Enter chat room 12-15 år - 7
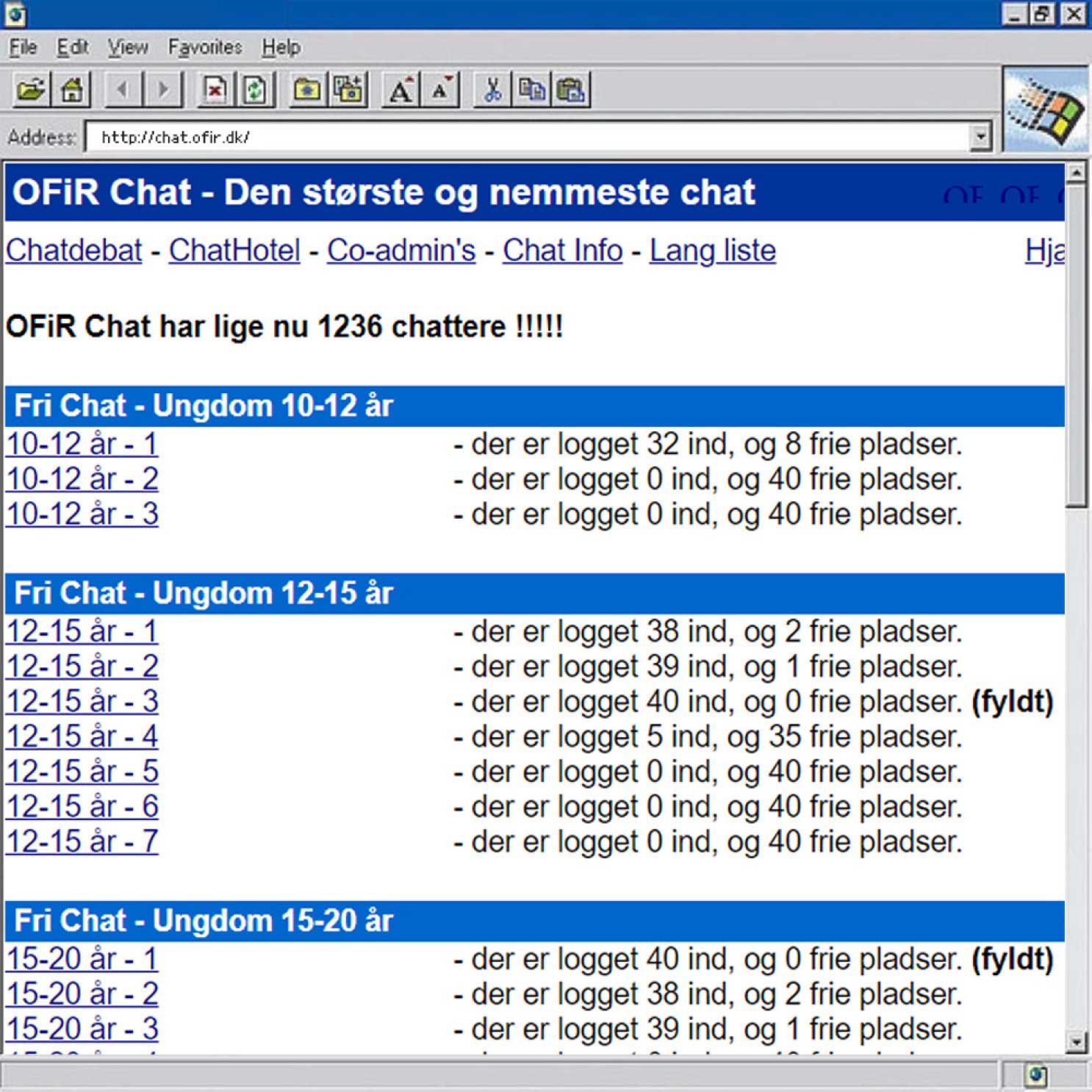This screenshot has width=1092, height=1092. (x=82, y=841)
